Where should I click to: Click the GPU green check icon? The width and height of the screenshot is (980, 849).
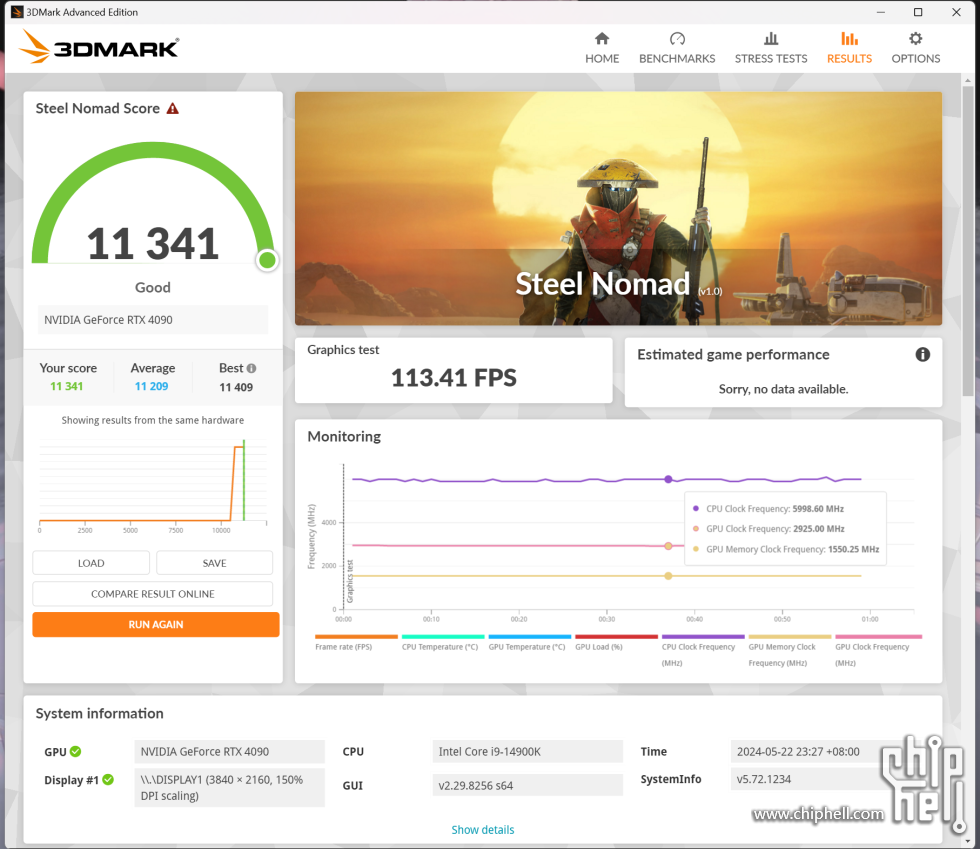pos(76,751)
